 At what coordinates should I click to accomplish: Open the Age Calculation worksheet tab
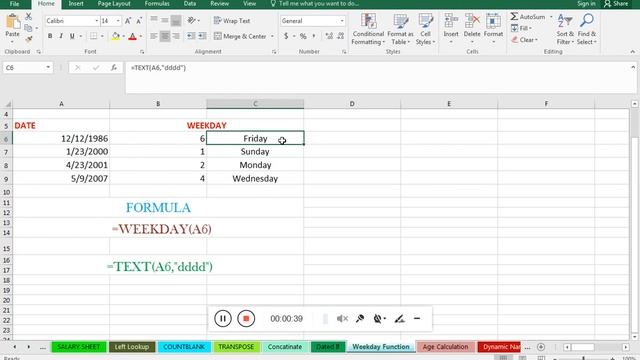[445, 347]
